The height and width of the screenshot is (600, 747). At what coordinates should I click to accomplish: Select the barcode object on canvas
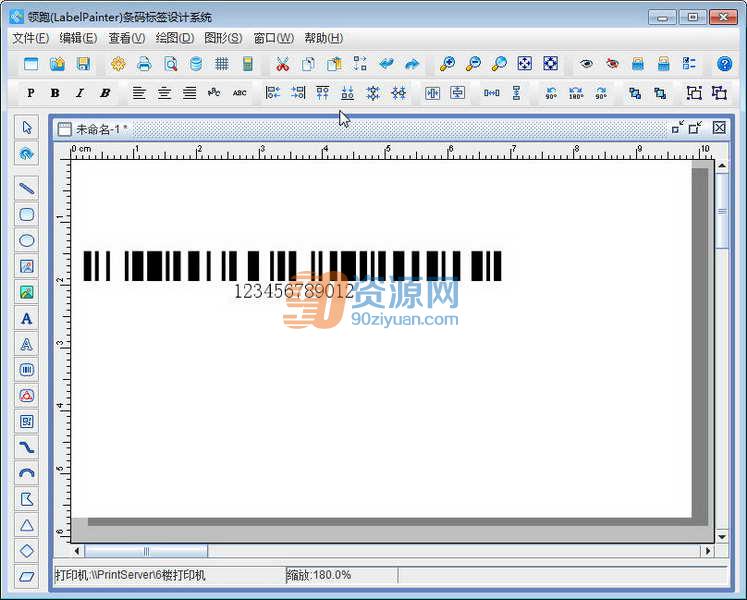coord(293,265)
